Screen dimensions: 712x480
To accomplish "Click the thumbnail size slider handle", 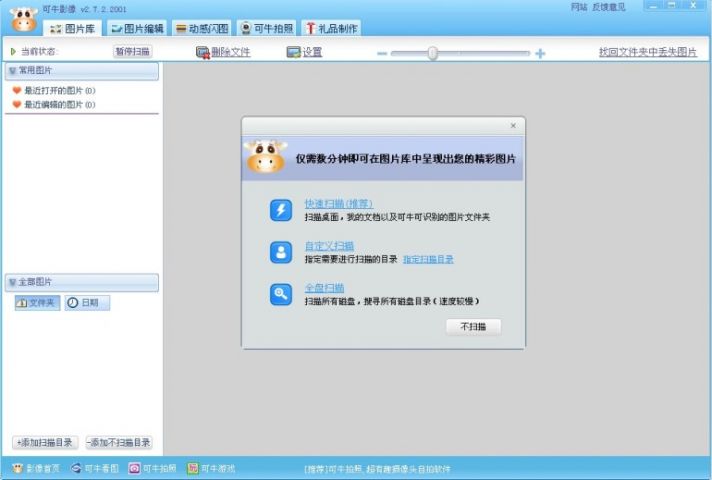I will click(x=433, y=53).
